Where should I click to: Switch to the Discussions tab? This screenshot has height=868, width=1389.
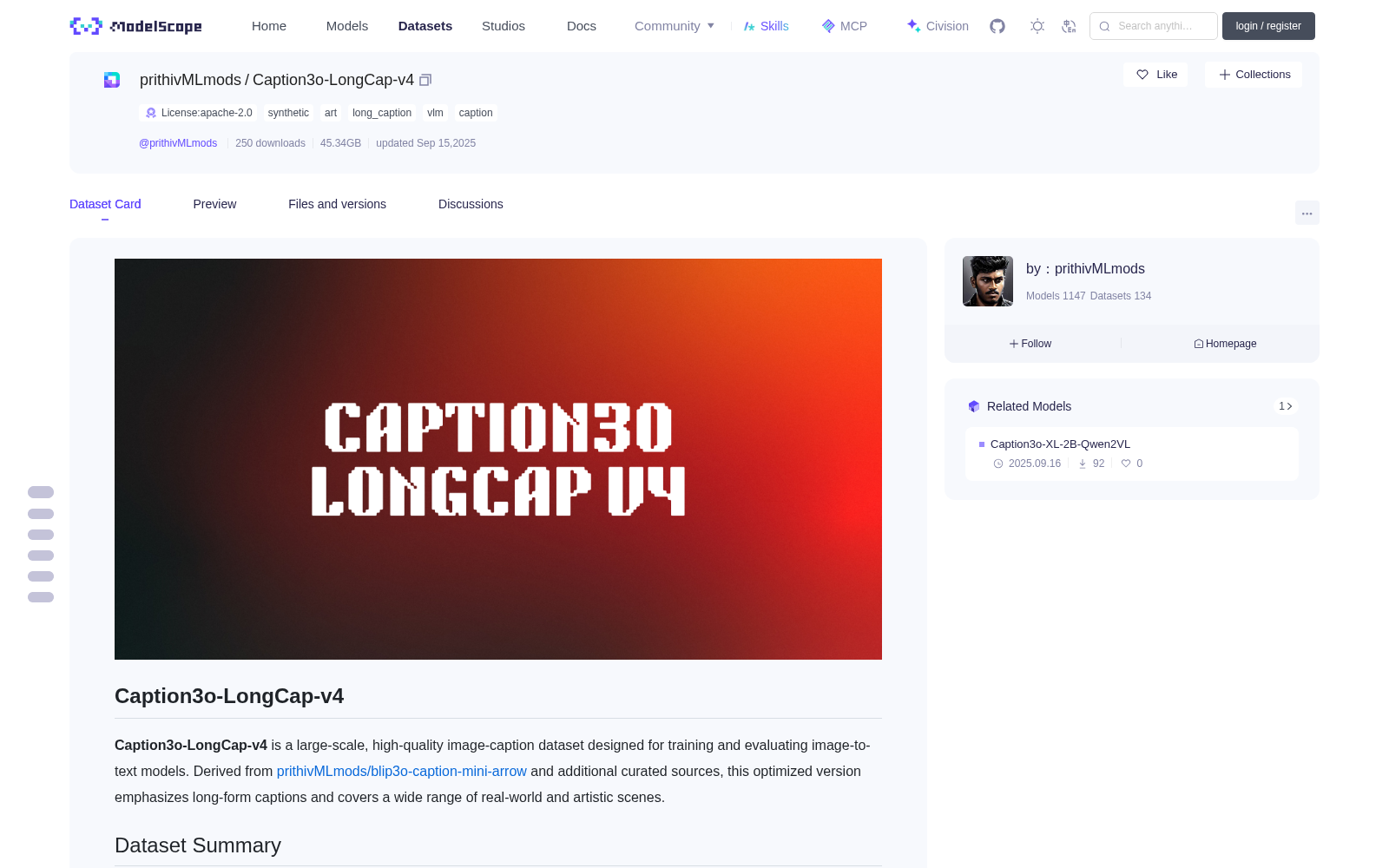tap(471, 204)
